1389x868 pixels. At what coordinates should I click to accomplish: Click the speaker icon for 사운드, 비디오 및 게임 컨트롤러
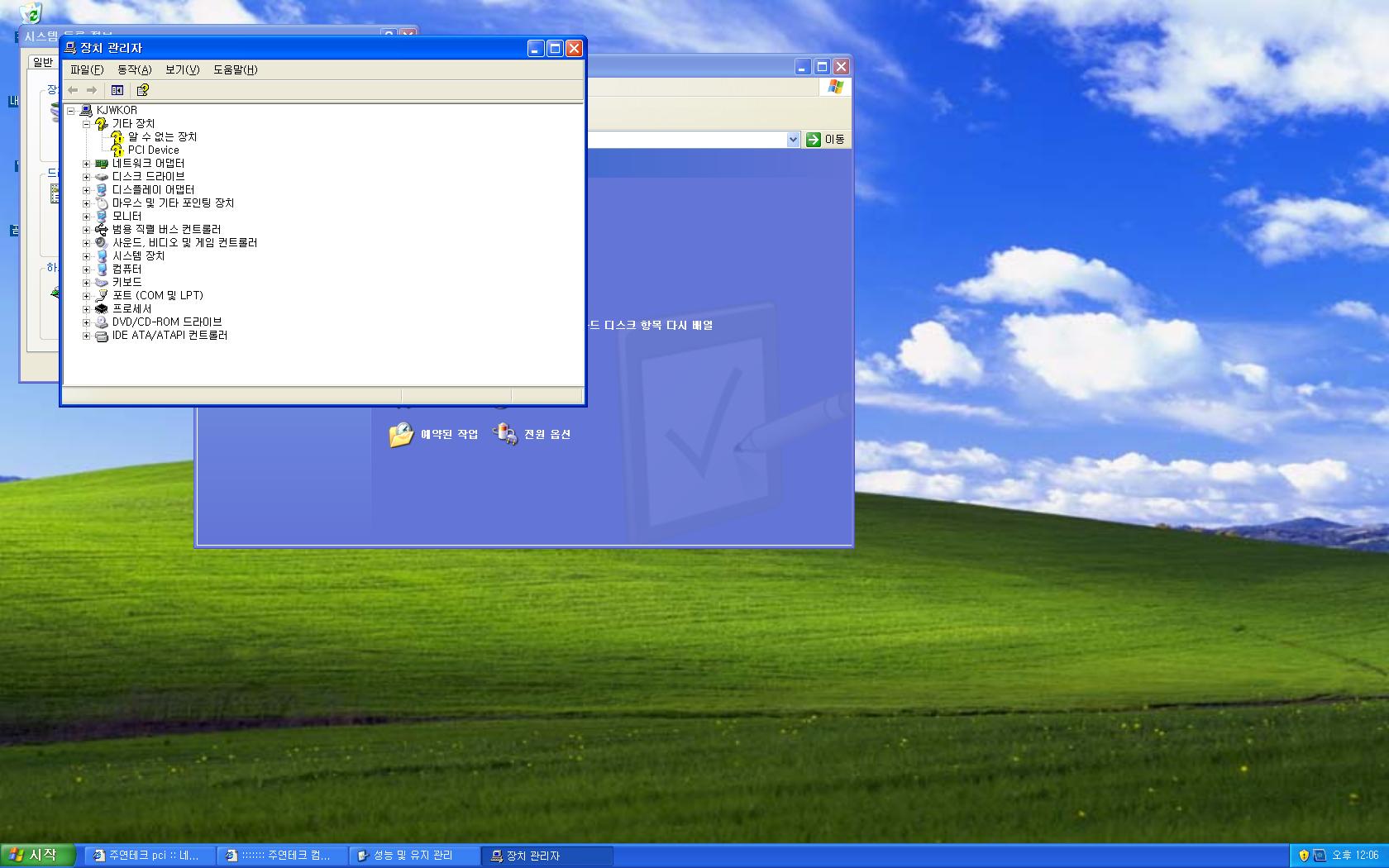pyautogui.click(x=102, y=242)
